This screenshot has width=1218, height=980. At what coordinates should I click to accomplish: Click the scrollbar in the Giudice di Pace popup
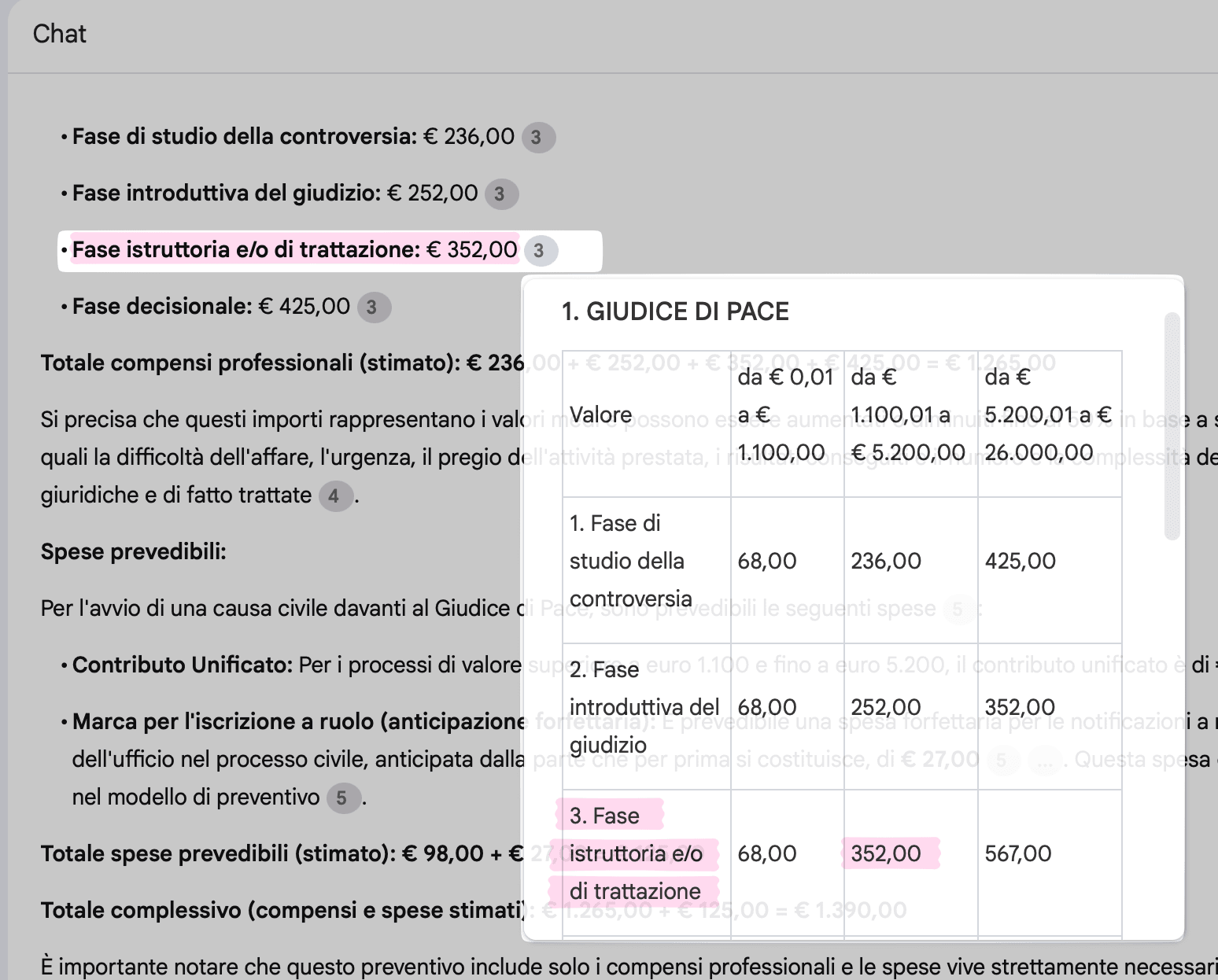coord(1172,426)
